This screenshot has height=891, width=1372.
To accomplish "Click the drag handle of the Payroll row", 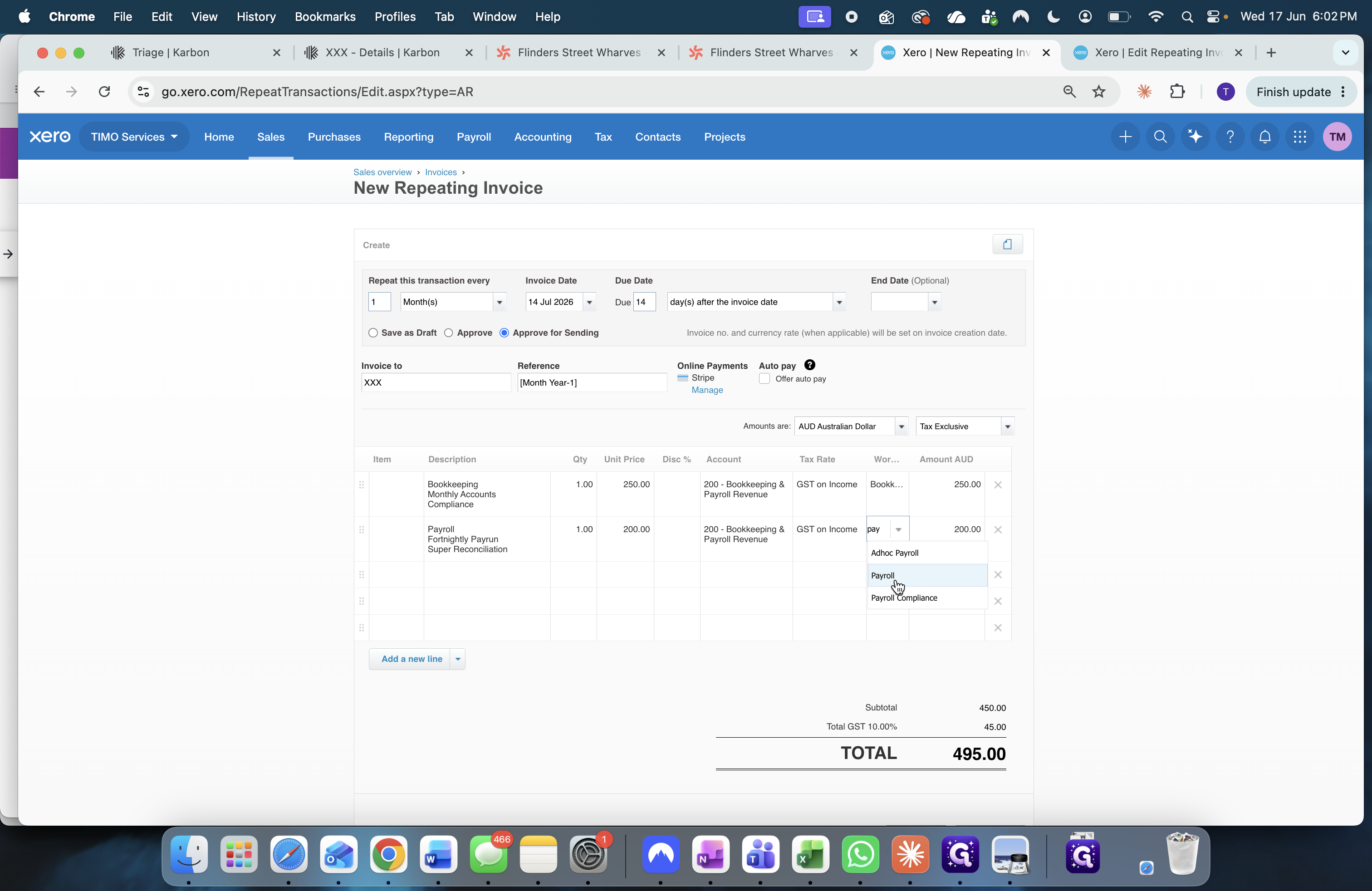I will tap(362, 529).
